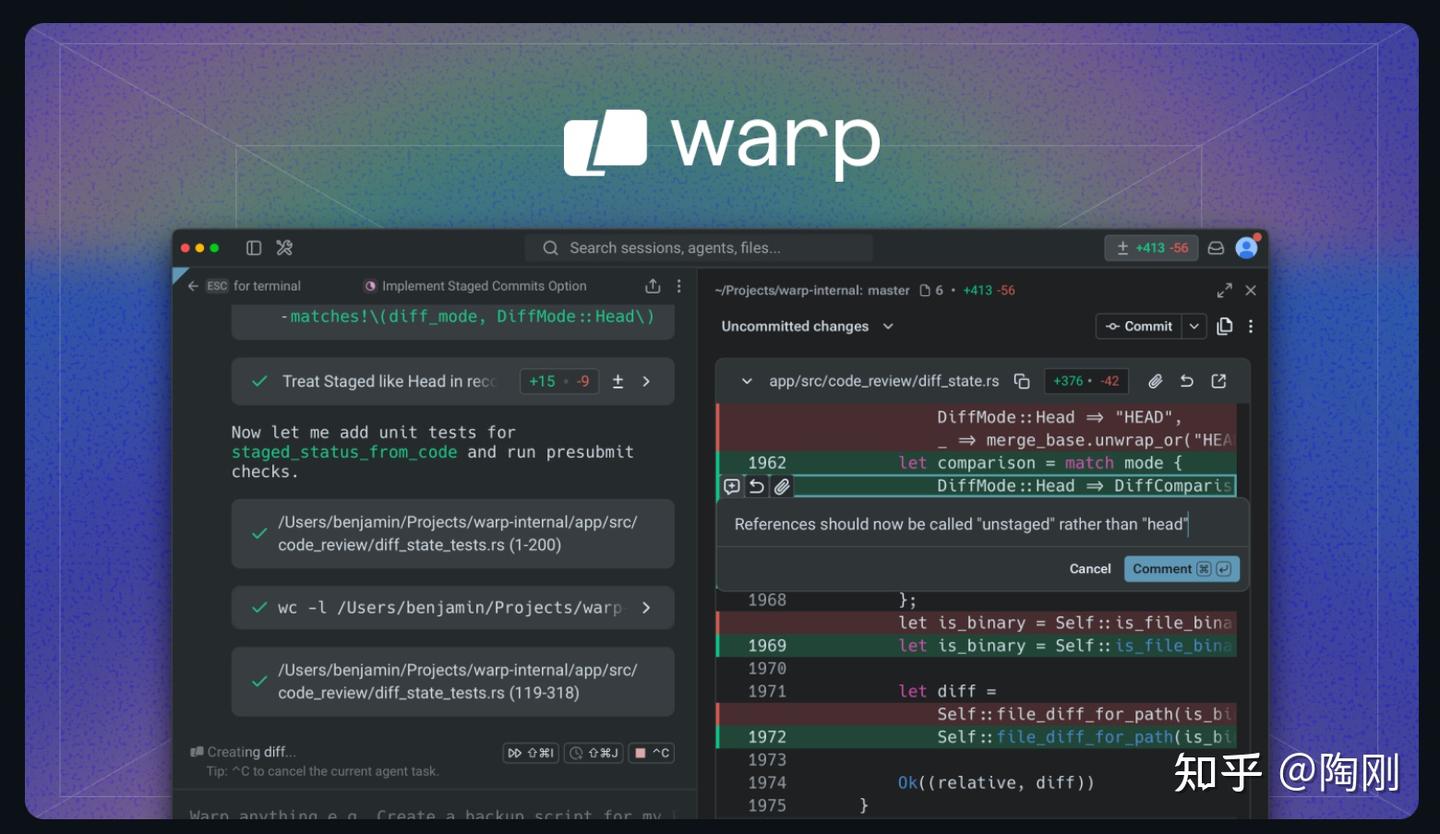Select the Implement Staged Commits Option title
The image size is (1440, 834).
(x=484, y=286)
